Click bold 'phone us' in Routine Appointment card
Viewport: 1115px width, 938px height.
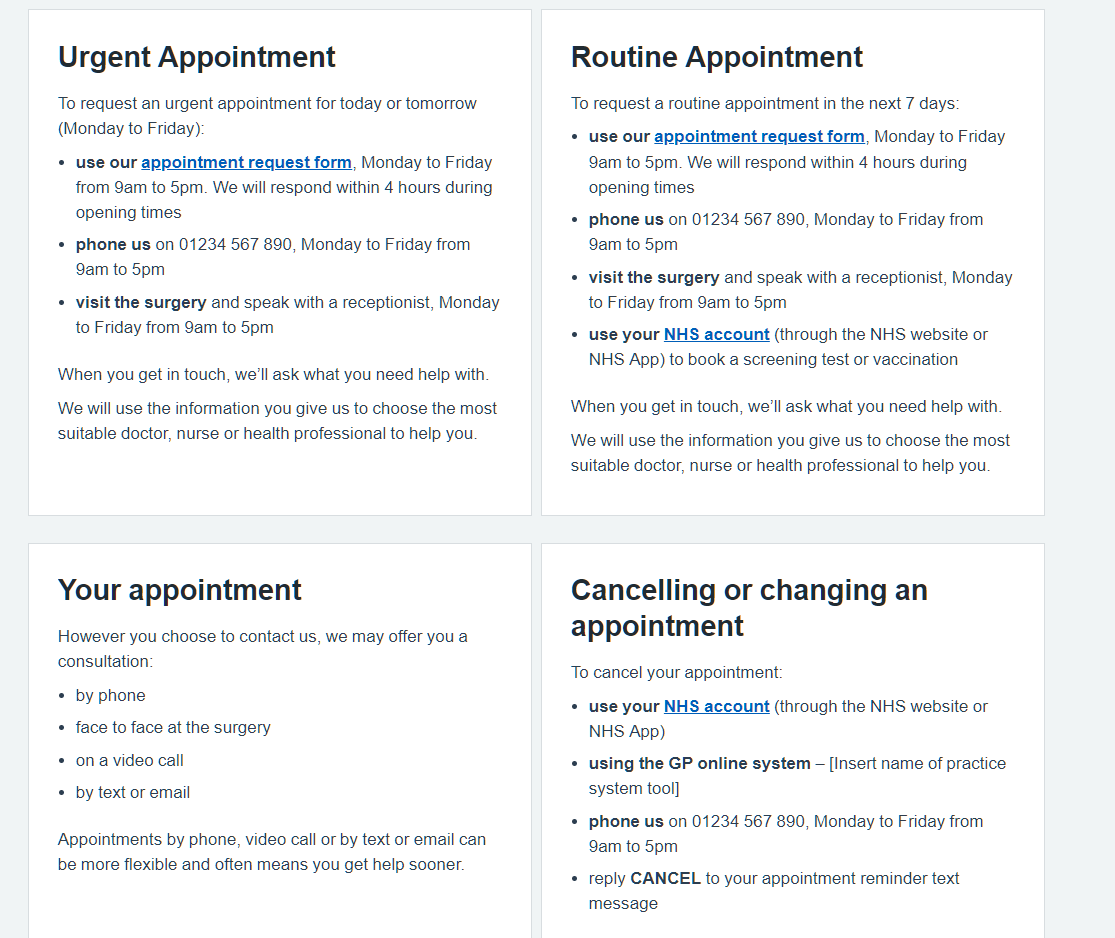tap(626, 219)
